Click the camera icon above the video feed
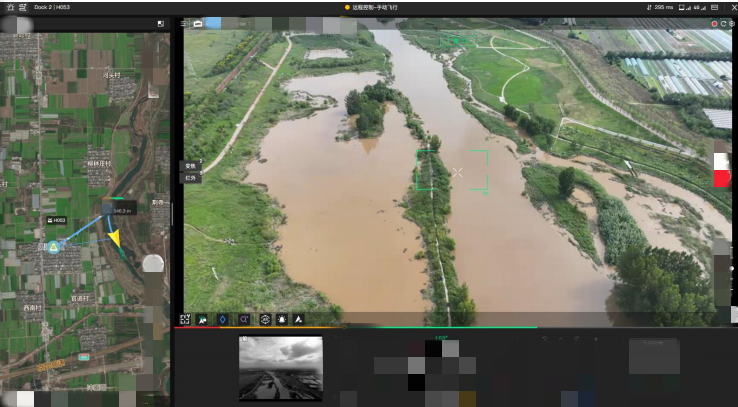This screenshot has width=738, height=407. 198,23
